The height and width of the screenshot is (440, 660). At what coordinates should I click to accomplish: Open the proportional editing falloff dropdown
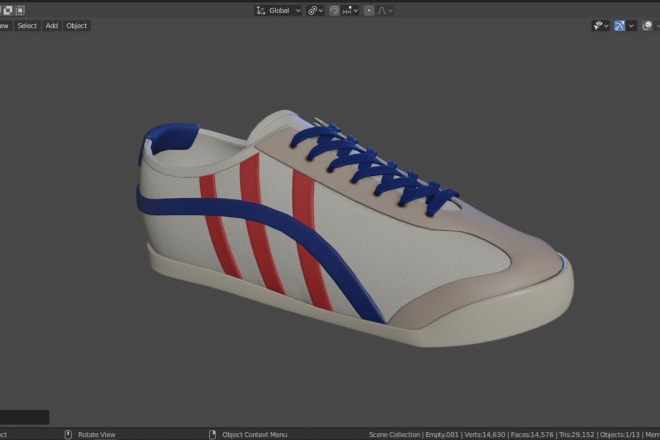(385, 11)
